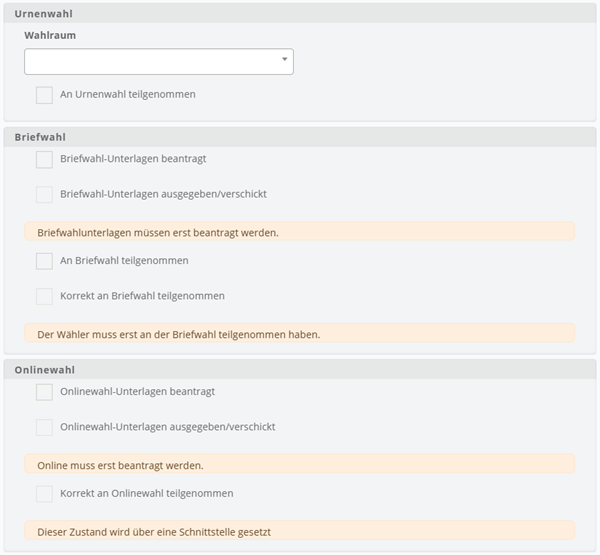Click the 'Der Wähler muss erst' warning message
This screenshot has width=600, height=555.
point(300,333)
